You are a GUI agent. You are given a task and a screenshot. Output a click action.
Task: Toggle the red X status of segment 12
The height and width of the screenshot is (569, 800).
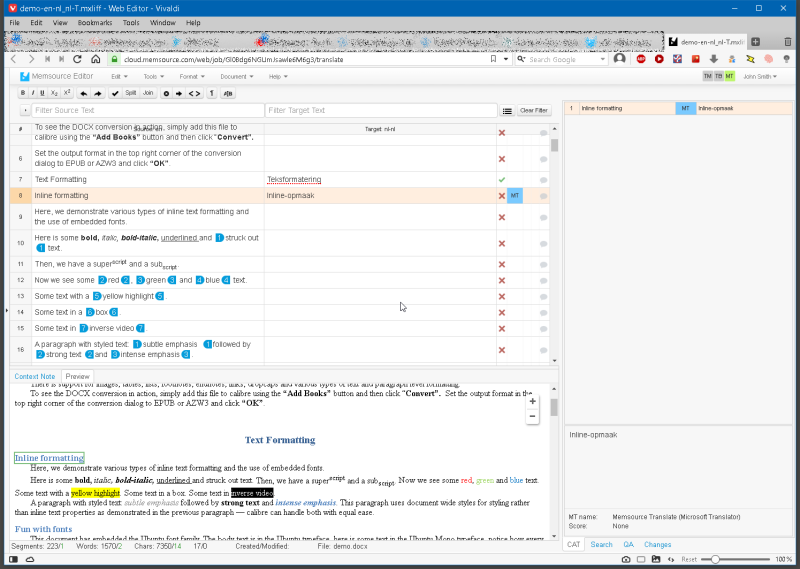tap(502, 281)
